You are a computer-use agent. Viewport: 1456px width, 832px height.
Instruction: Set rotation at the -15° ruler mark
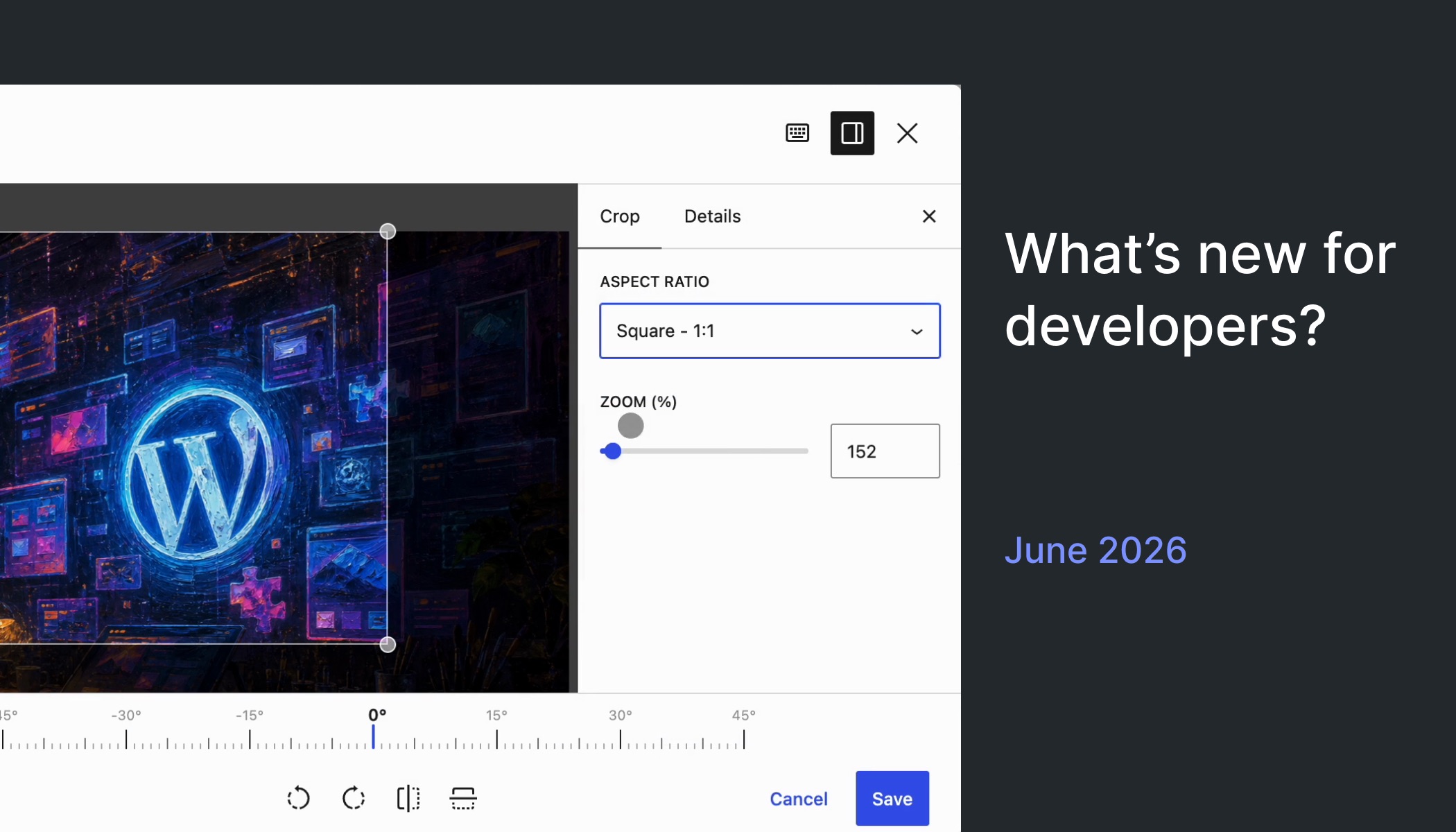250,738
